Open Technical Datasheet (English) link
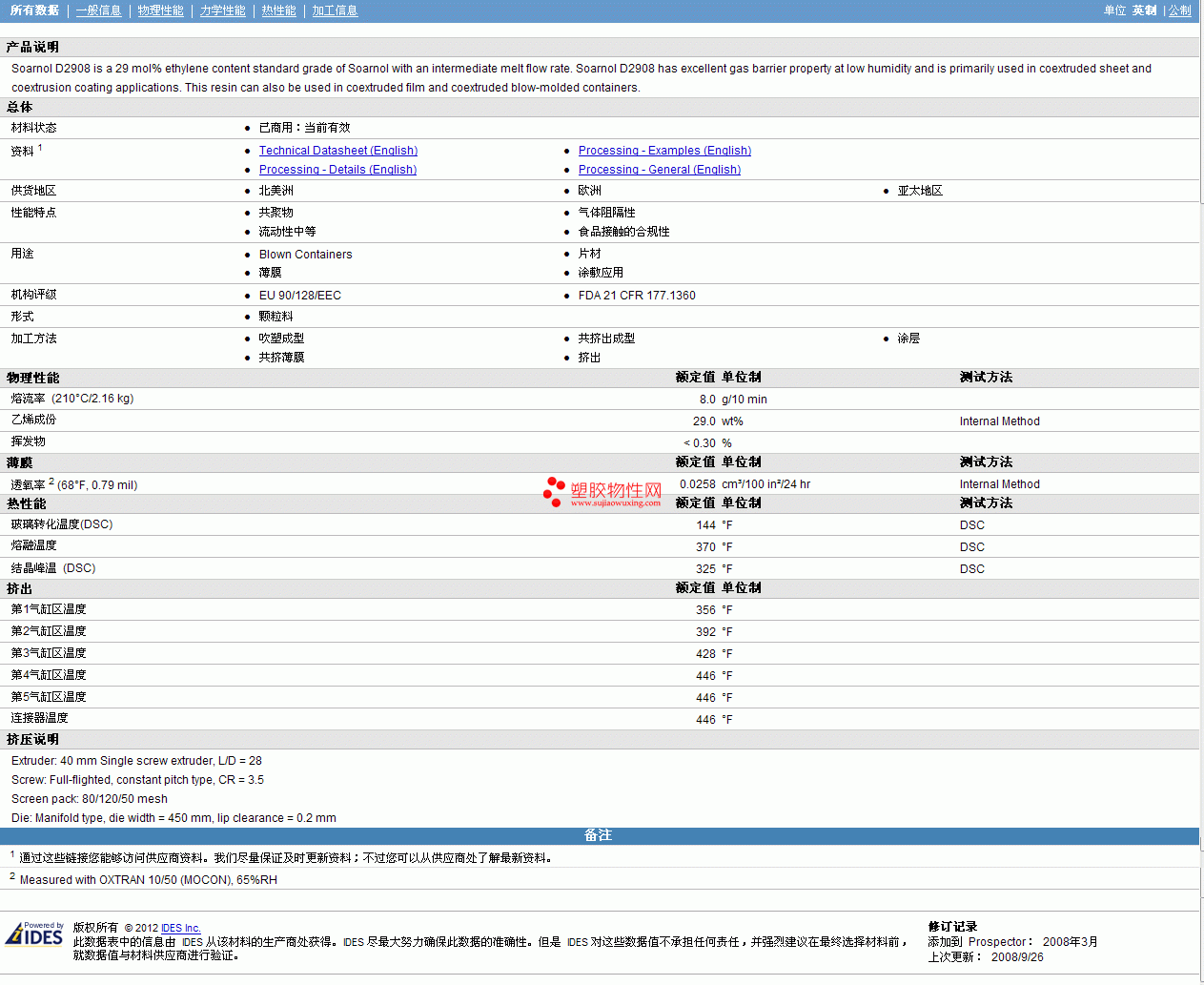1204x985 pixels. tap(337, 151)
